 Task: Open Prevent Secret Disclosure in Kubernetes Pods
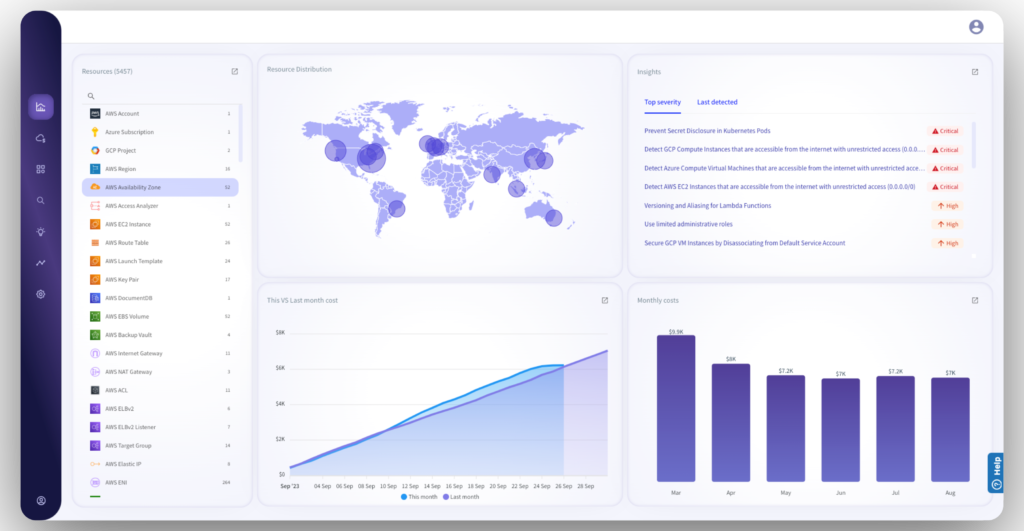[707, 131]
